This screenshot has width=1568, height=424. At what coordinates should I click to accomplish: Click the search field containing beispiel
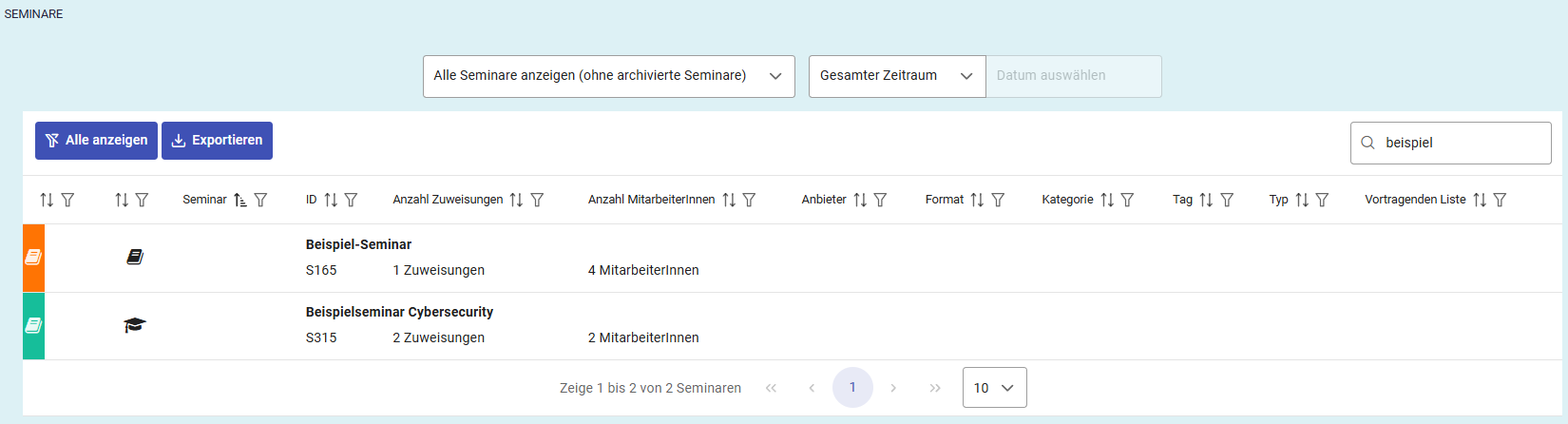(x=1462, y=143)
